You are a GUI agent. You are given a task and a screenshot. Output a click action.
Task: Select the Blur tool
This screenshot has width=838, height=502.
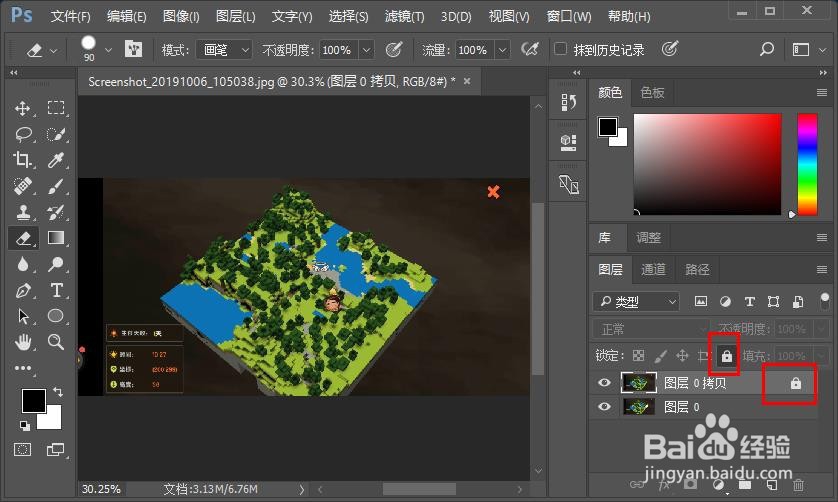click(22, 264)
